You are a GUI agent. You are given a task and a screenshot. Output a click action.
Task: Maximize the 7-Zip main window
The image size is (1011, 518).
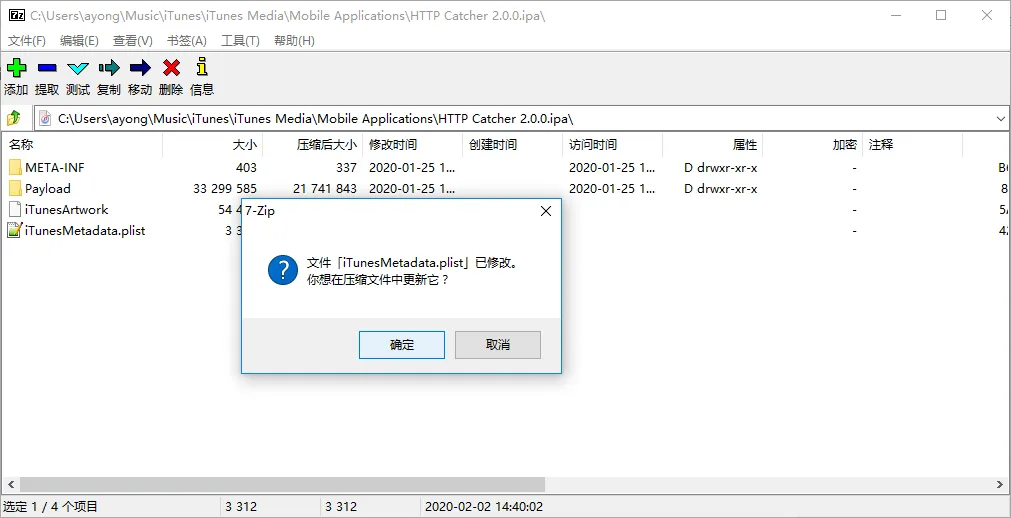(941, 15)
